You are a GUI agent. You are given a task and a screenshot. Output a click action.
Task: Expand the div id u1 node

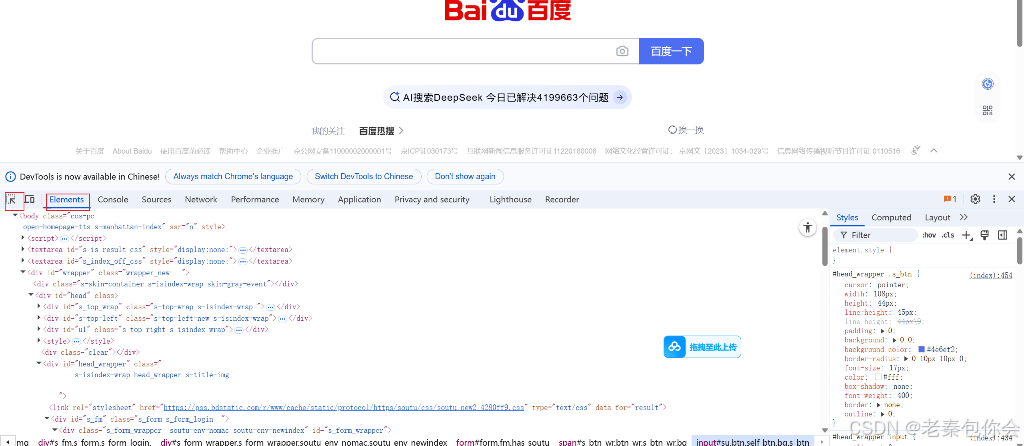click(x=40, y=329)
